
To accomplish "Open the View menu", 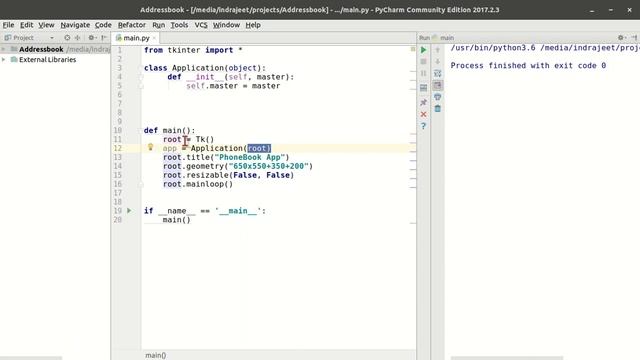I will pos(46,25).
